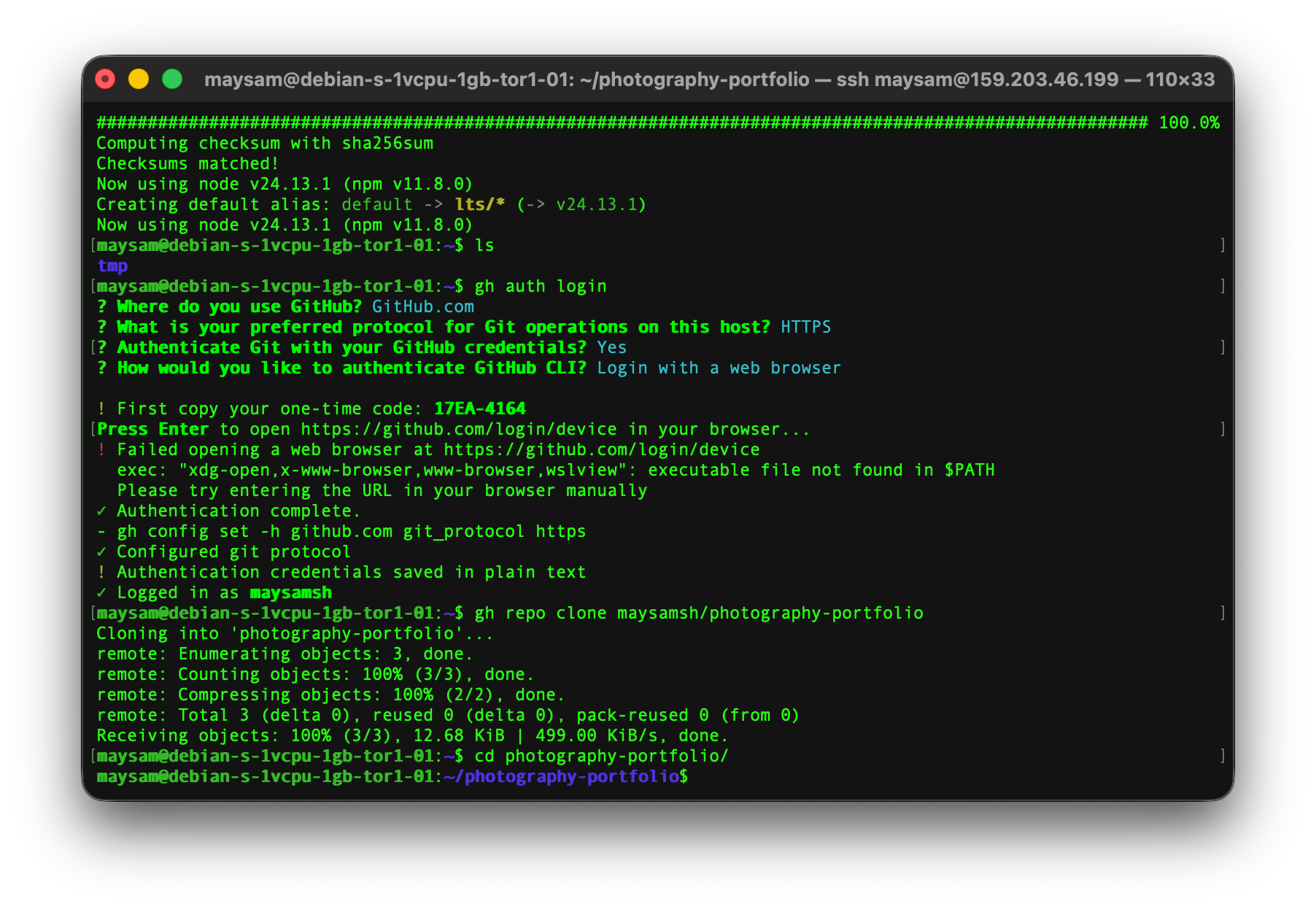Image resolution: width=1316 pixels, height=909 pixels.
Task: Click the github.com/login/device URL in Press Enter line
Action: click(459, 429)
